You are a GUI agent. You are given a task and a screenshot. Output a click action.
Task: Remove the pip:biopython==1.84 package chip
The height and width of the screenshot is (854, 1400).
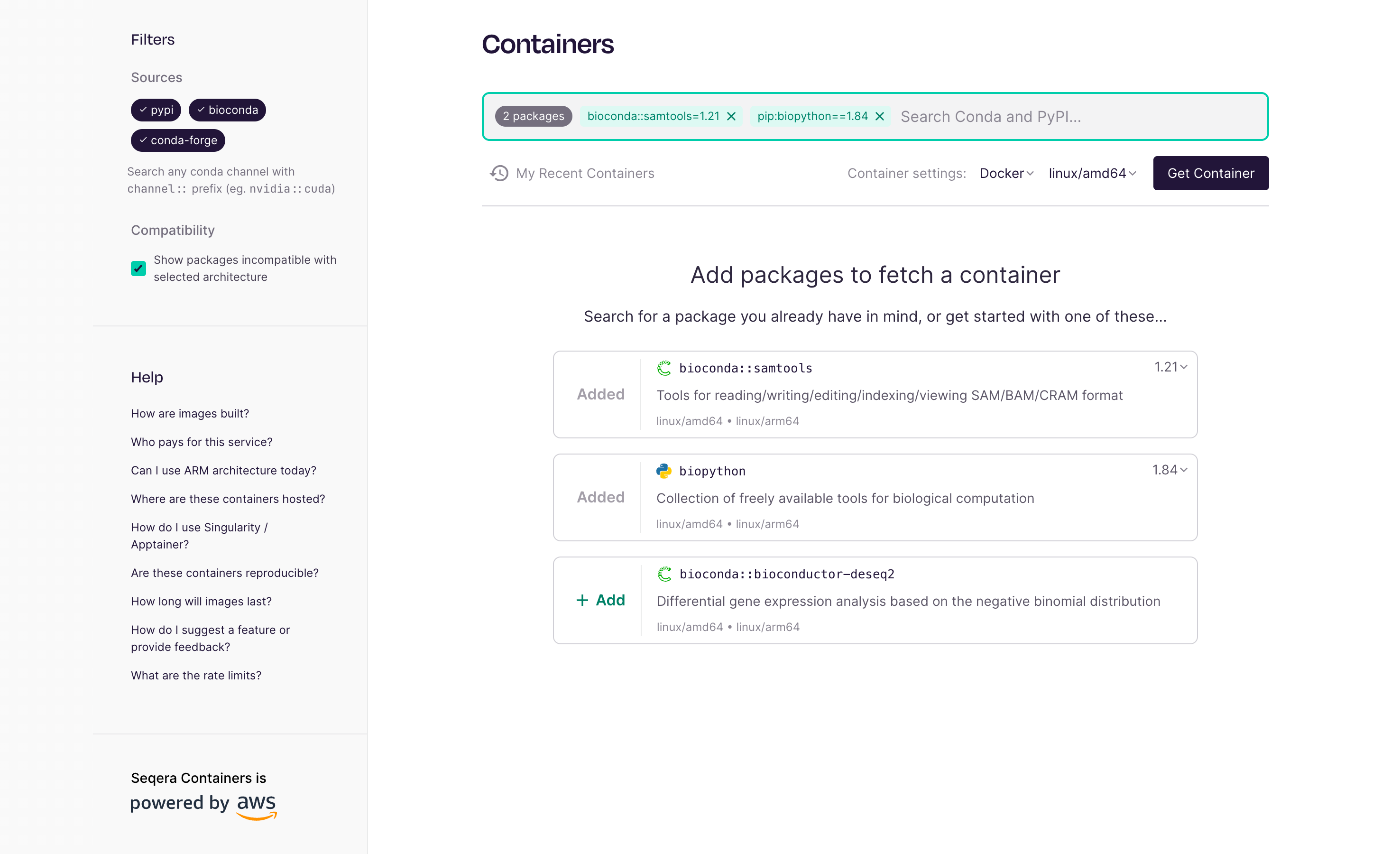(880, 117)
